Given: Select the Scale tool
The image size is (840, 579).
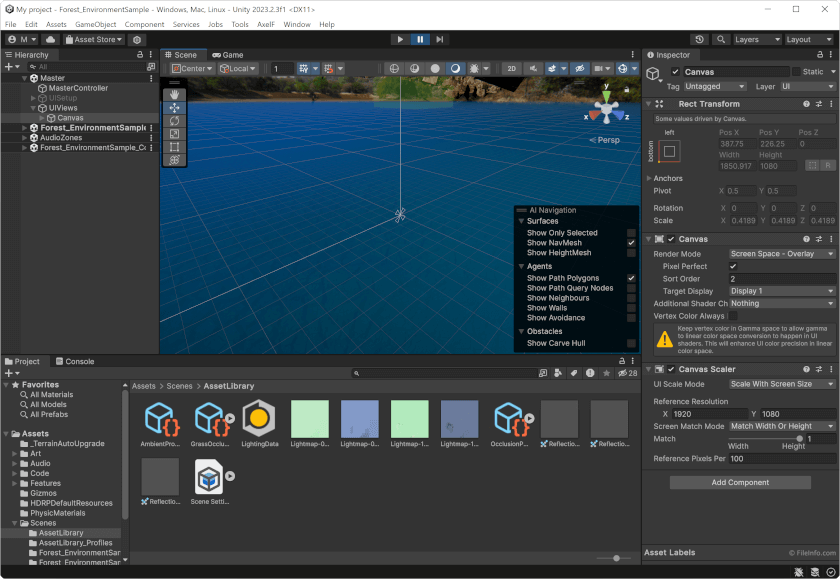Looking at the screenshot, I should (x=174, y=134).
